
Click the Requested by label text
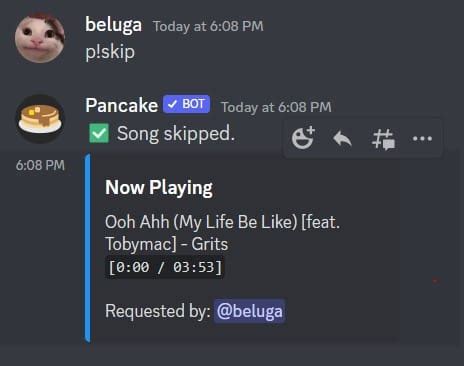158,311
